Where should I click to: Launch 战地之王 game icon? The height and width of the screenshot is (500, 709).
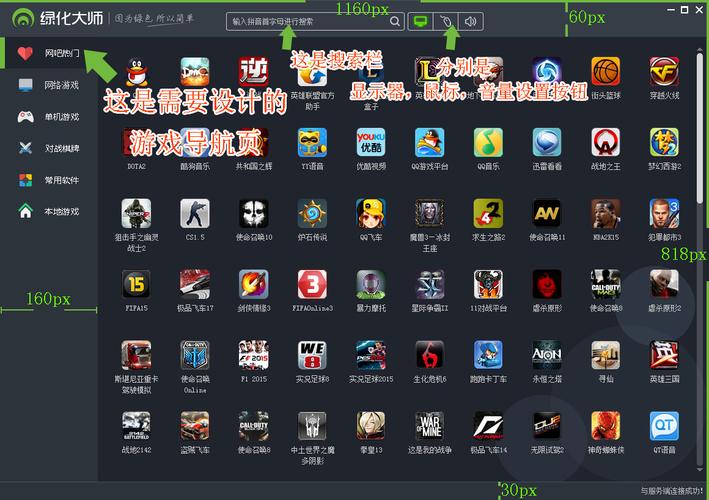click(605, 142)
